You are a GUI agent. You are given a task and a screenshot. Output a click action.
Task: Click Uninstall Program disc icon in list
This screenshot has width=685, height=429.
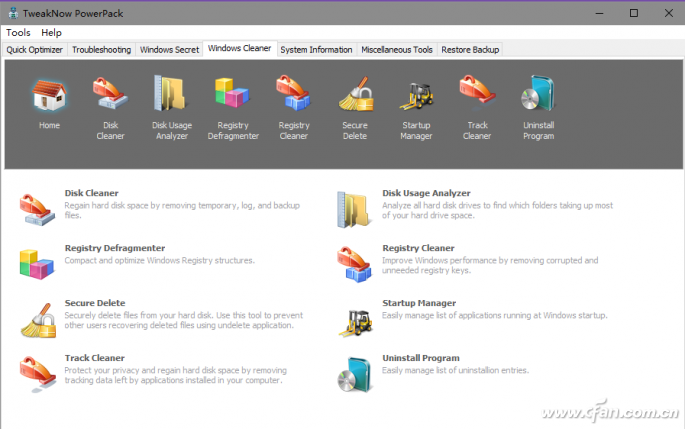(354, 375)
